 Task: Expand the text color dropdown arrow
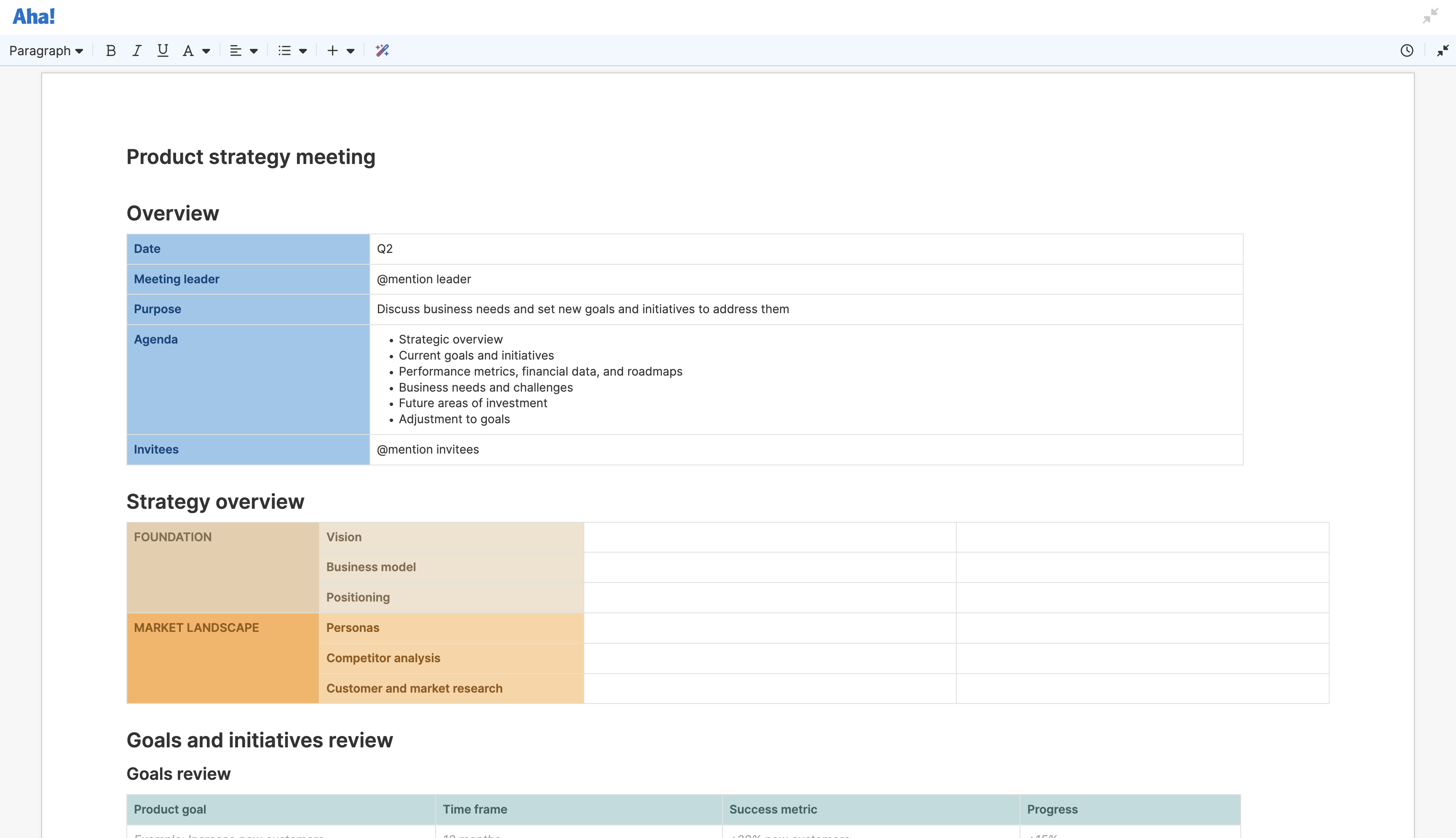206,51
